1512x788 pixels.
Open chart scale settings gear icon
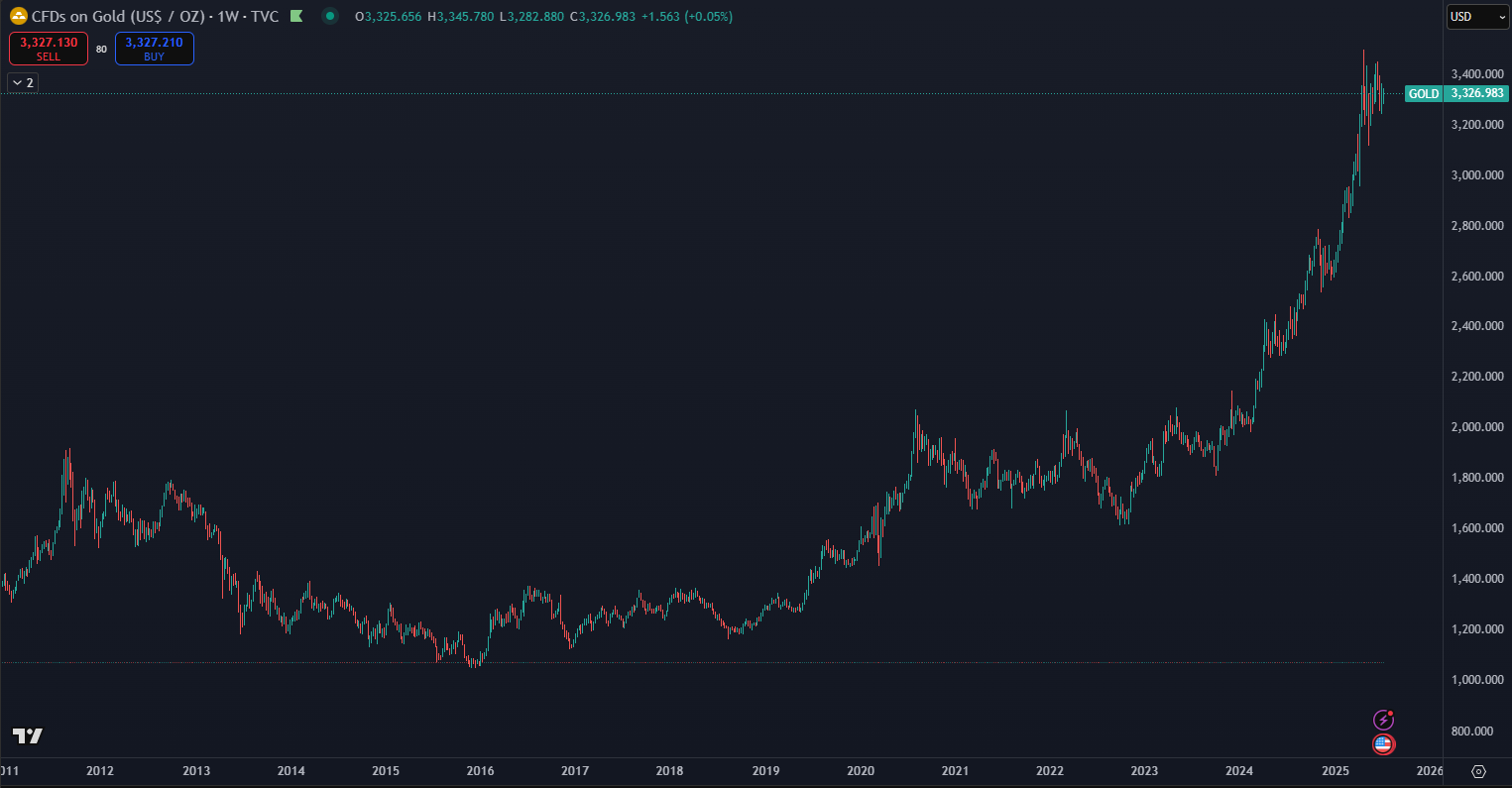click(1478, 771)
